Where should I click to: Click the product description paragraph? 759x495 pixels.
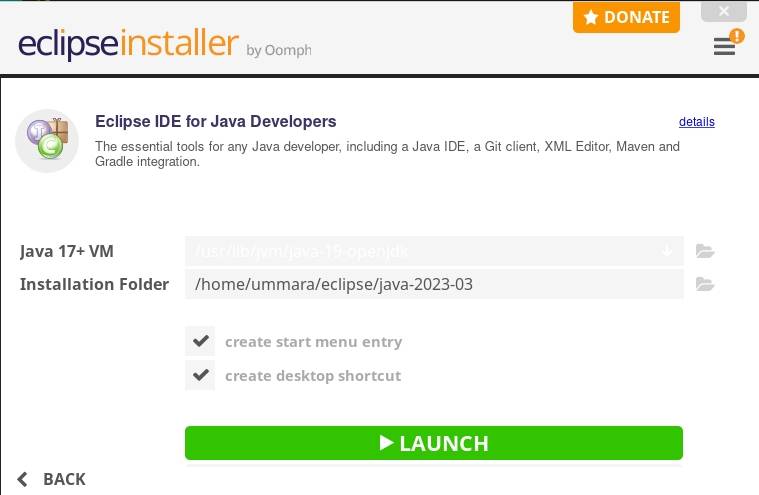tap(387, 154)
